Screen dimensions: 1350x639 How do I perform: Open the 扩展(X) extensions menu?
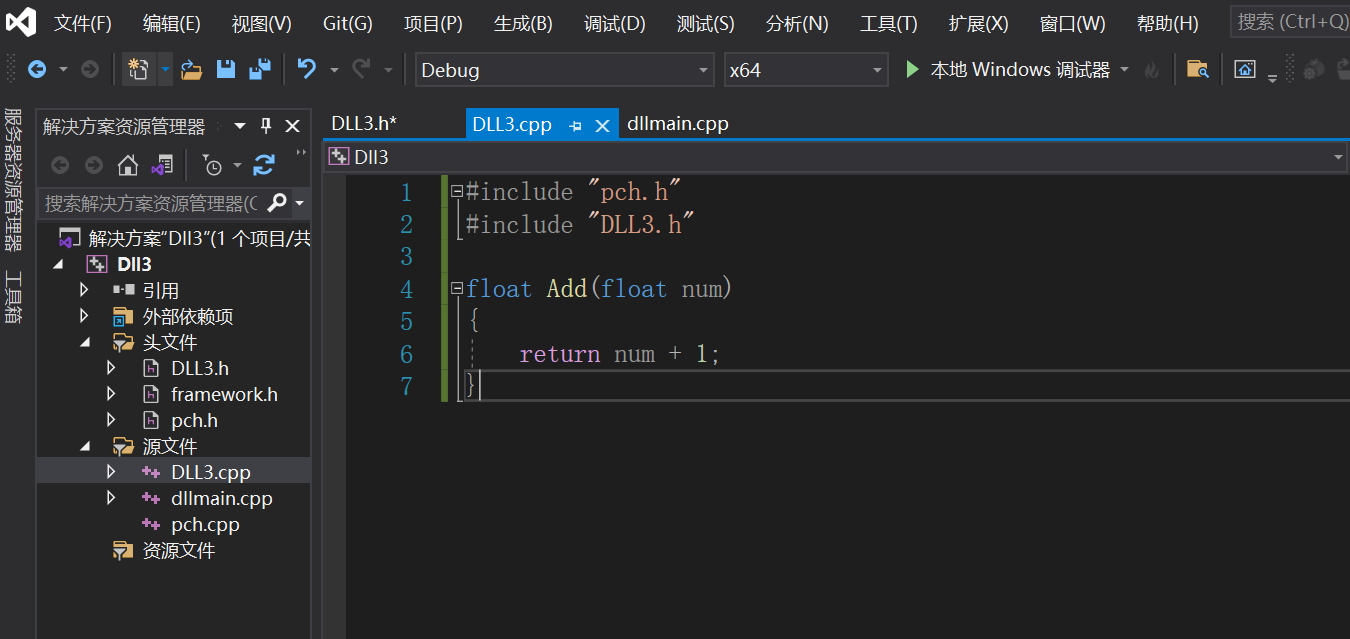coord(978,23)
